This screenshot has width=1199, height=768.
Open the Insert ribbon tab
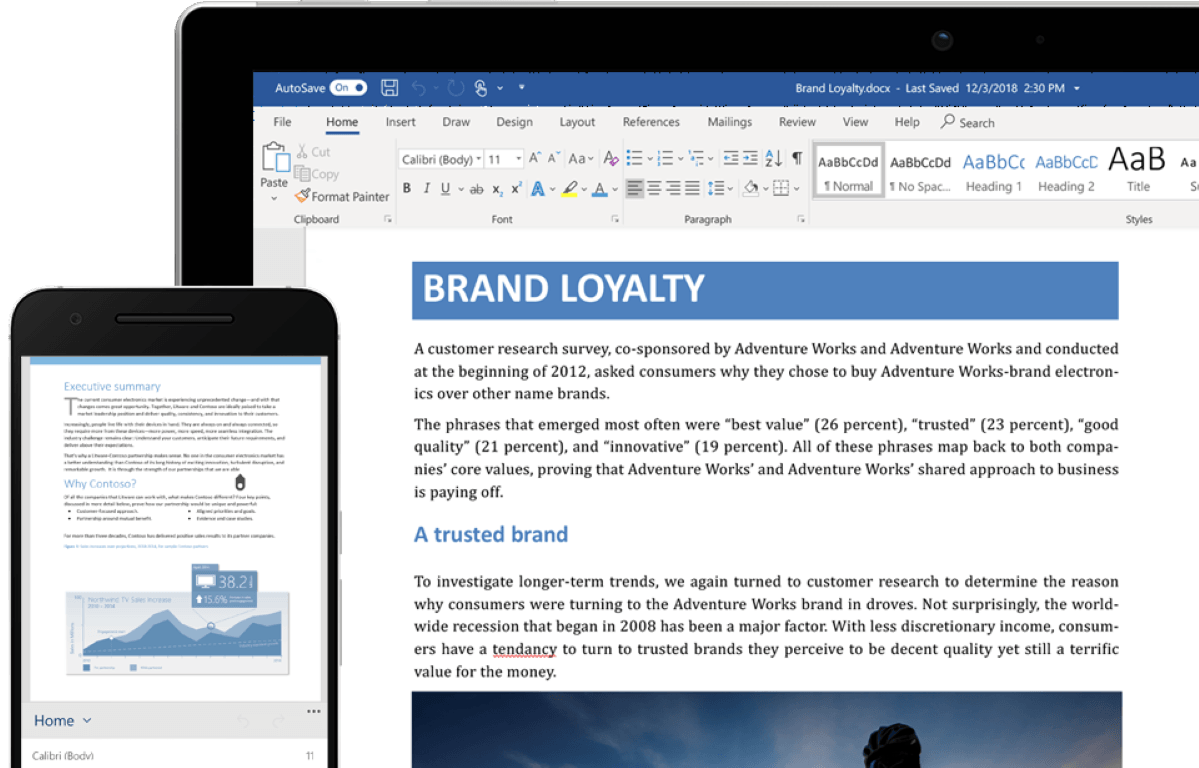pyautogui.click(x=400, y=122)
